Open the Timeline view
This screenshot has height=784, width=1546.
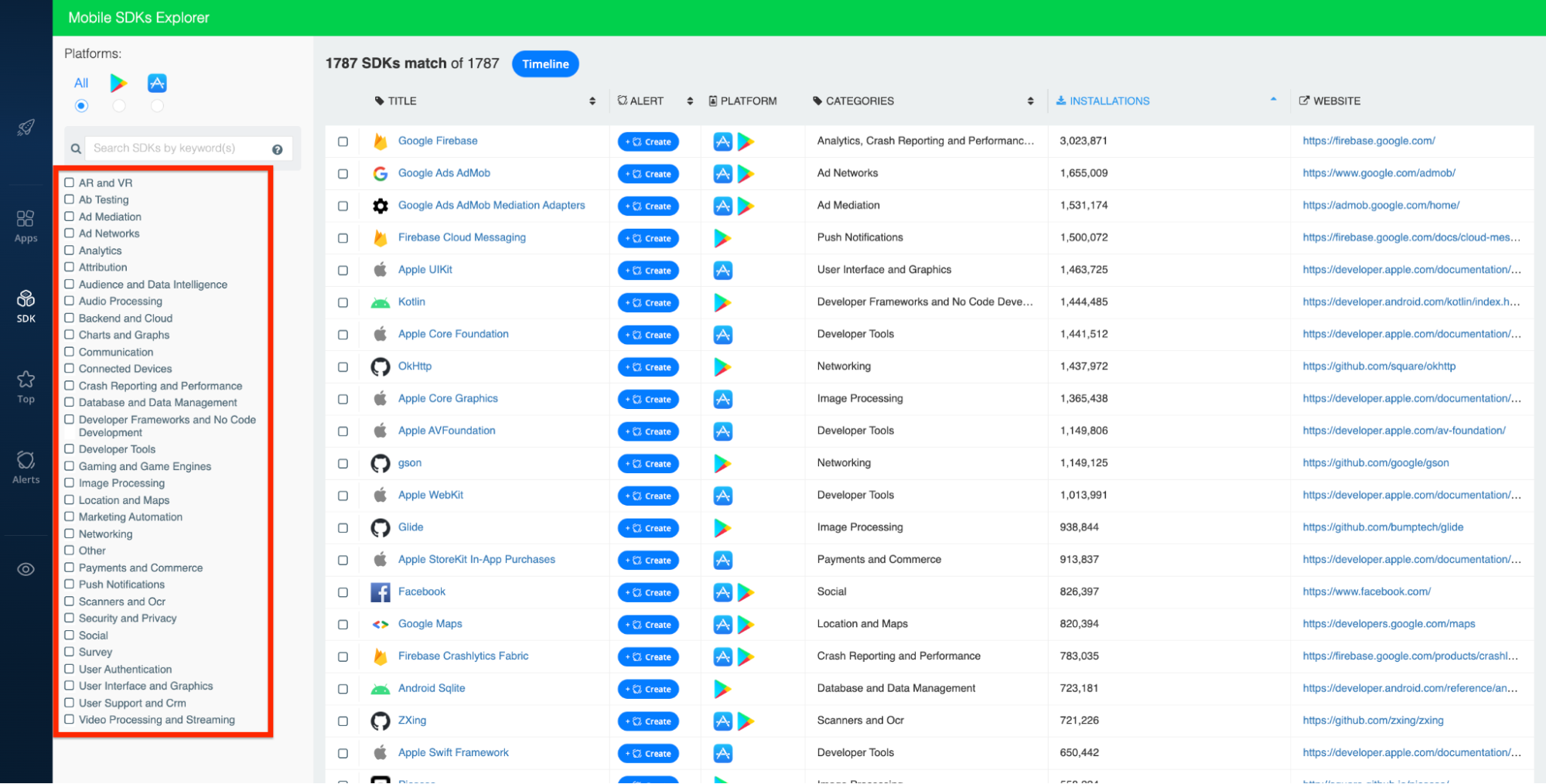545,64
